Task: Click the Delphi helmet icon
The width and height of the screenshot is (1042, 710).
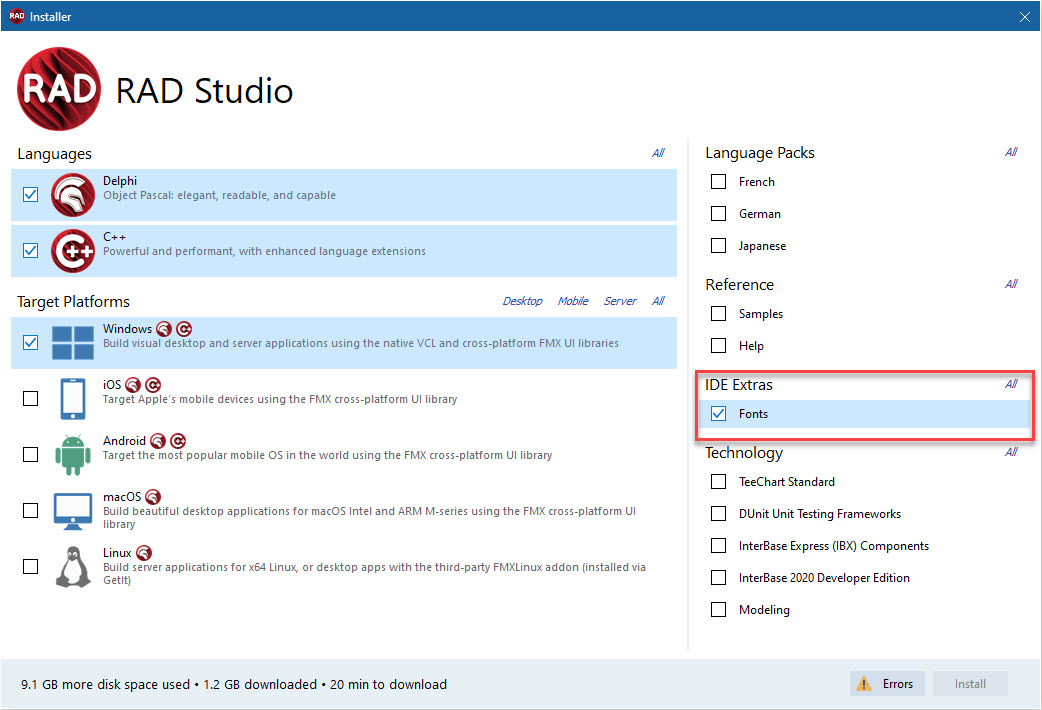Action: [x=73, y=195]
